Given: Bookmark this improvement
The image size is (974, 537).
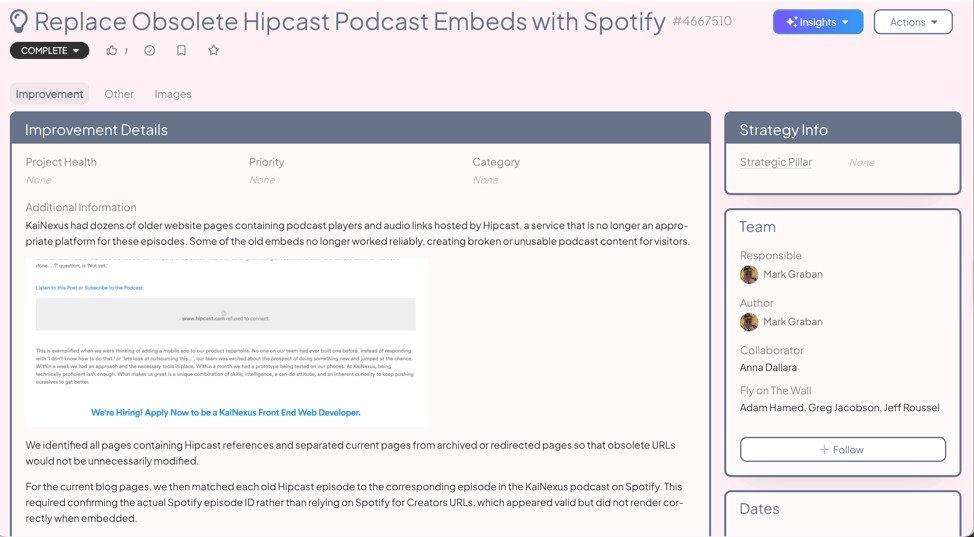Looking at the screenshot, I should (x=181, y=50).
